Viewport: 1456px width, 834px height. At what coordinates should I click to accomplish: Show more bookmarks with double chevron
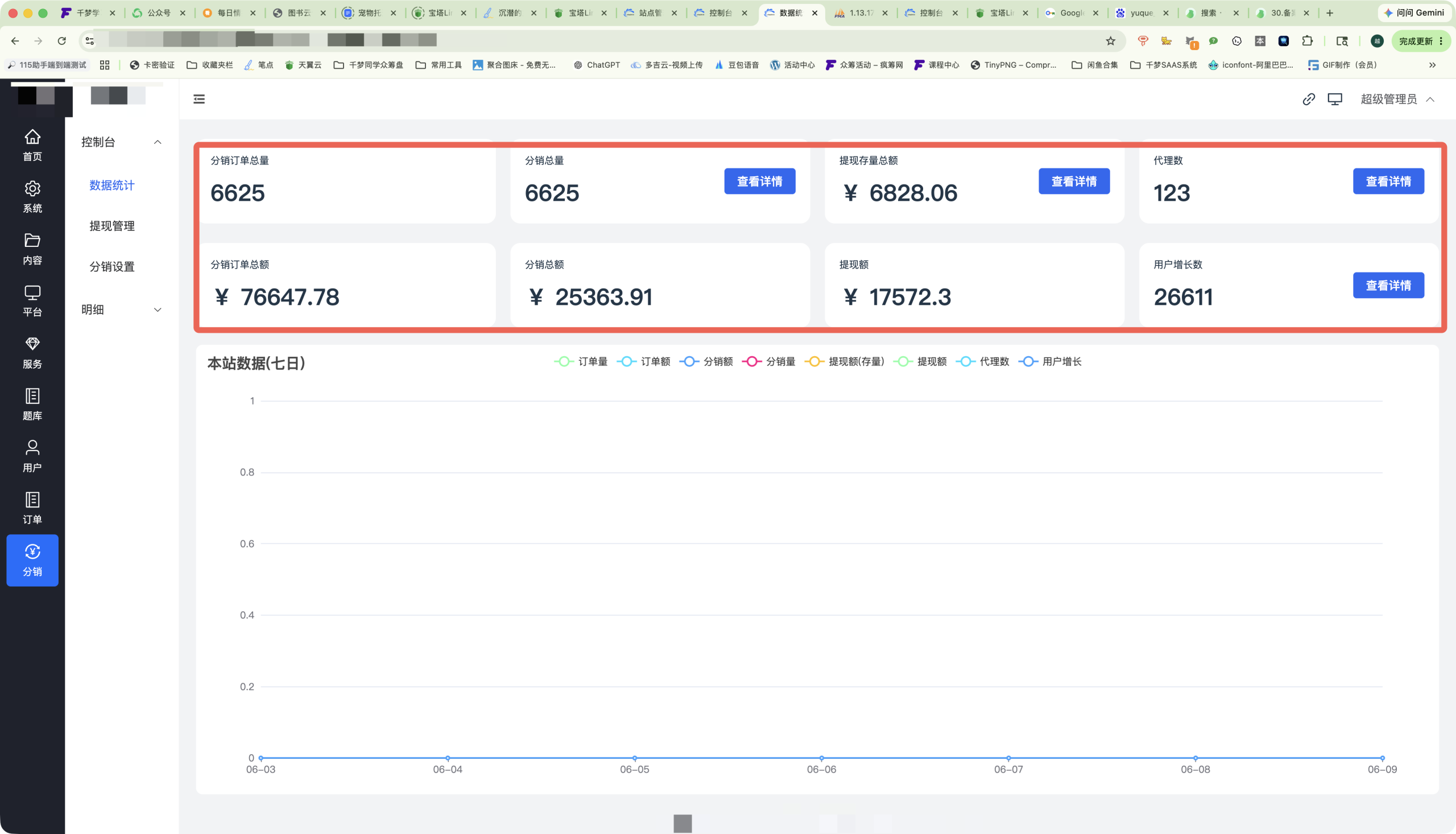1432,65
